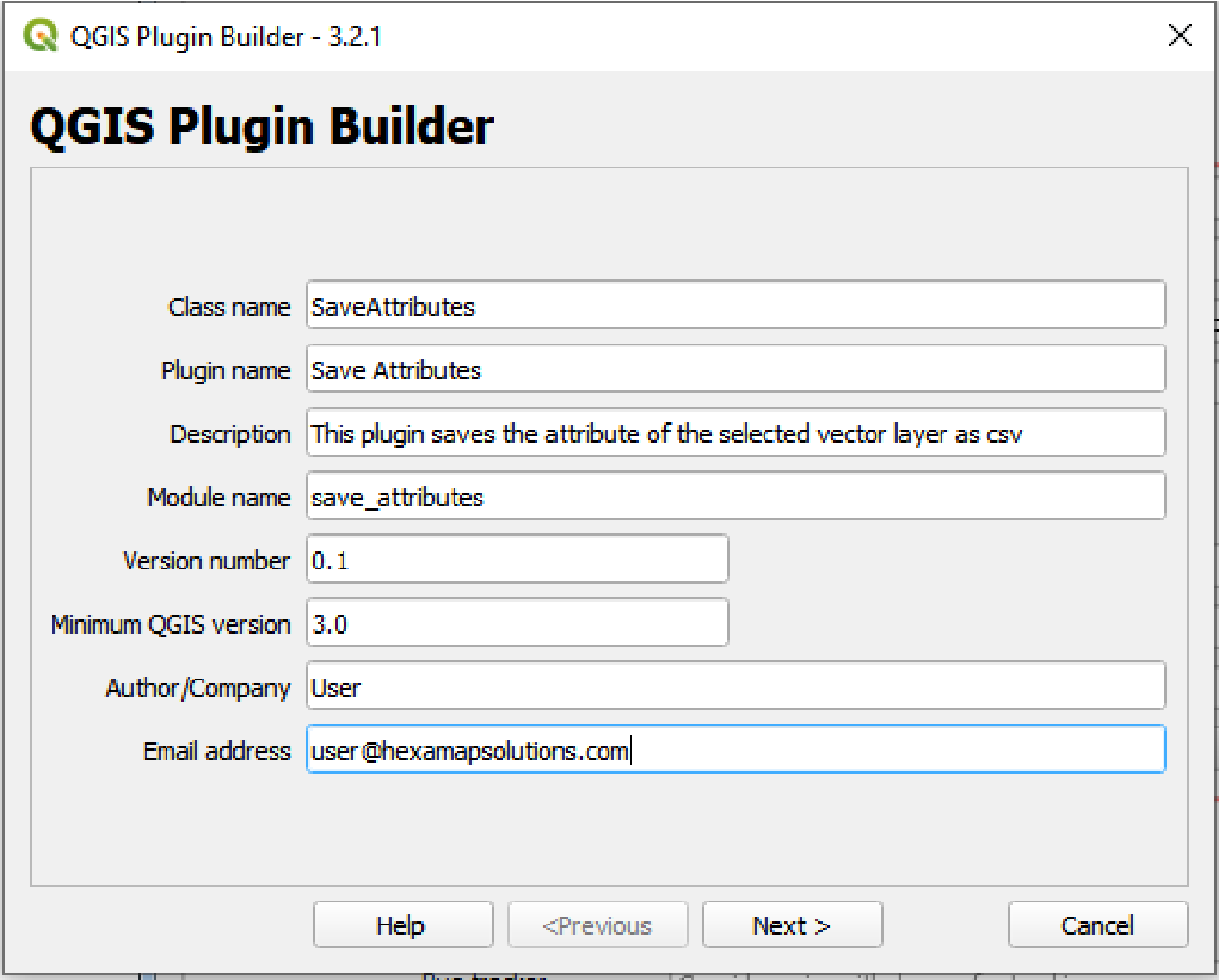The height and width of the screenshot is (980, 1219).
Task: Click the Previous button
Action: click(x=598, y=925)
